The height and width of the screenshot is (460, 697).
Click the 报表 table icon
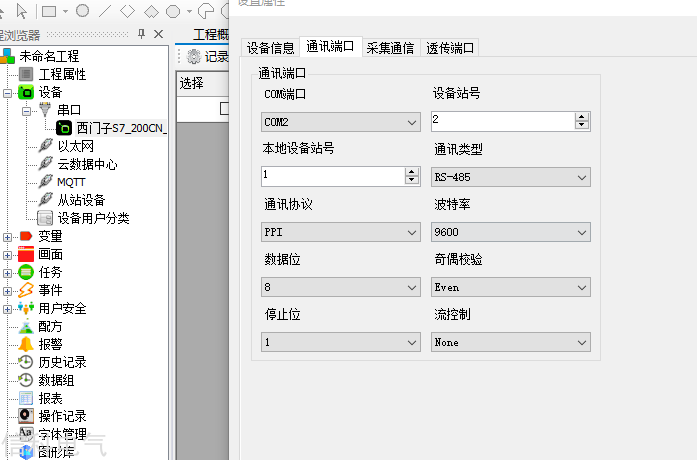click(x=26, y=398)
